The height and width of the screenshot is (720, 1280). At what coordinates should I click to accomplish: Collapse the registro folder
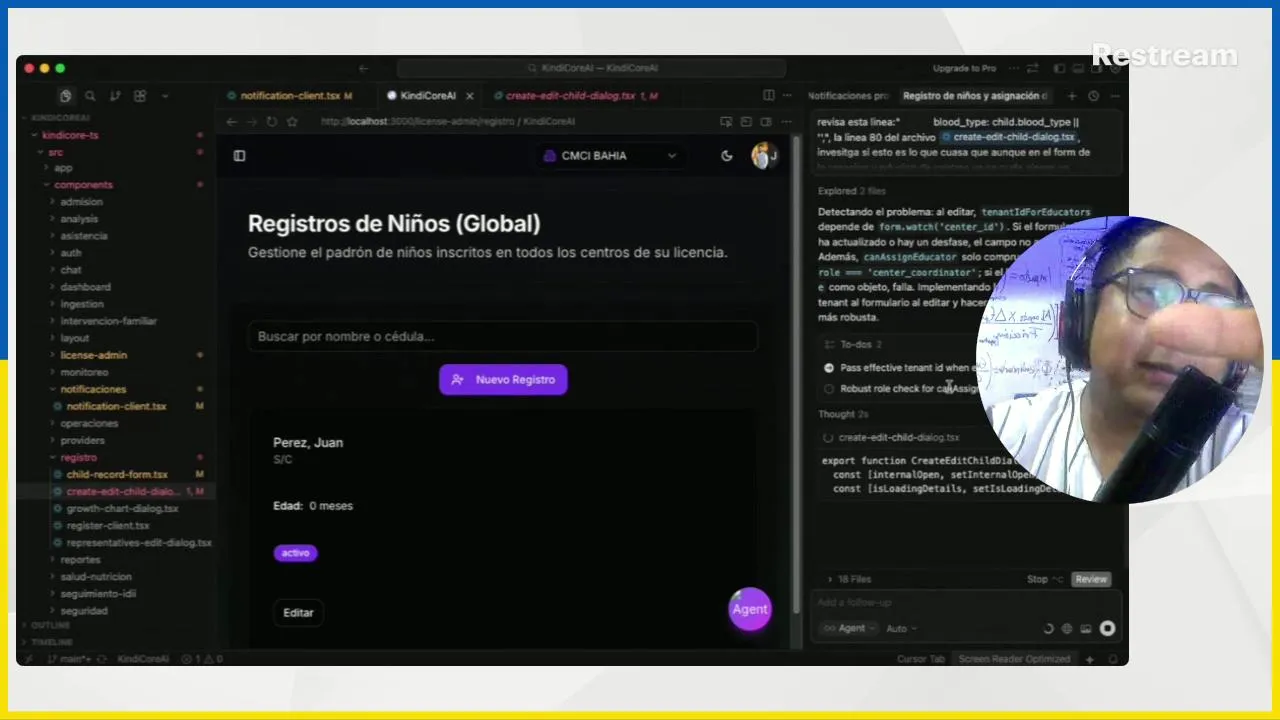click(78, 457)
